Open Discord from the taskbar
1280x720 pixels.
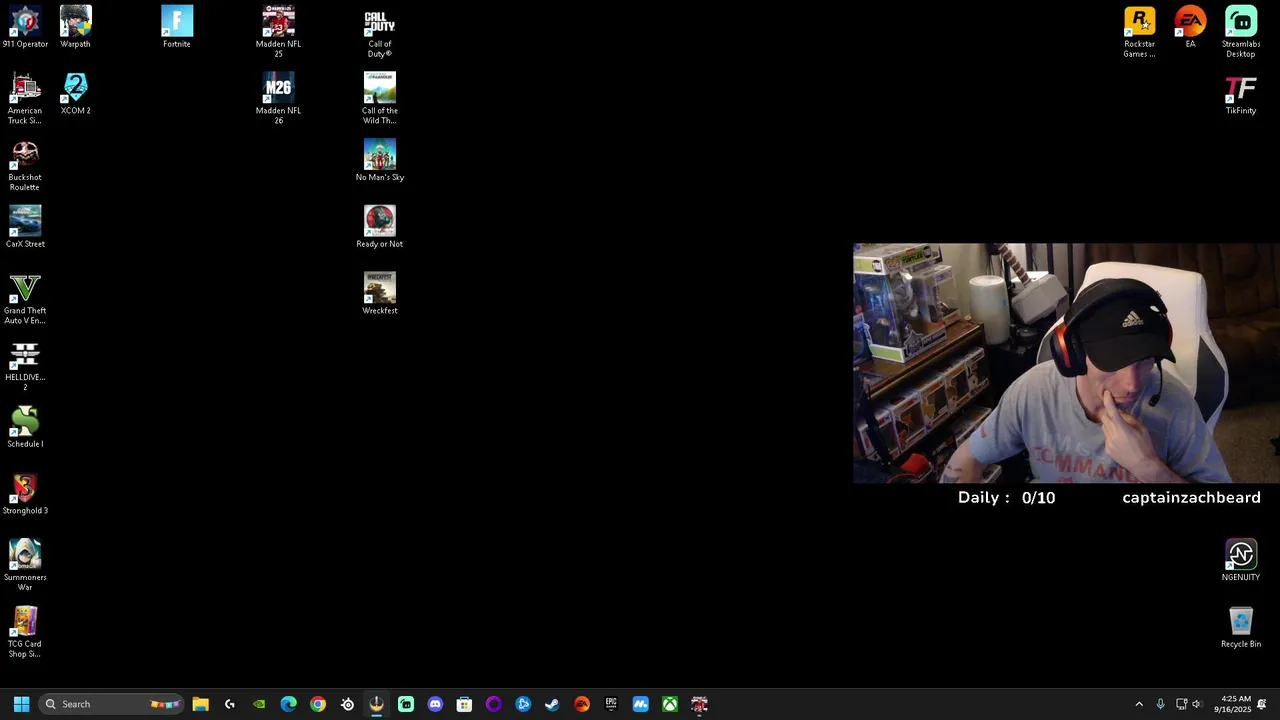tap(435, 704)
